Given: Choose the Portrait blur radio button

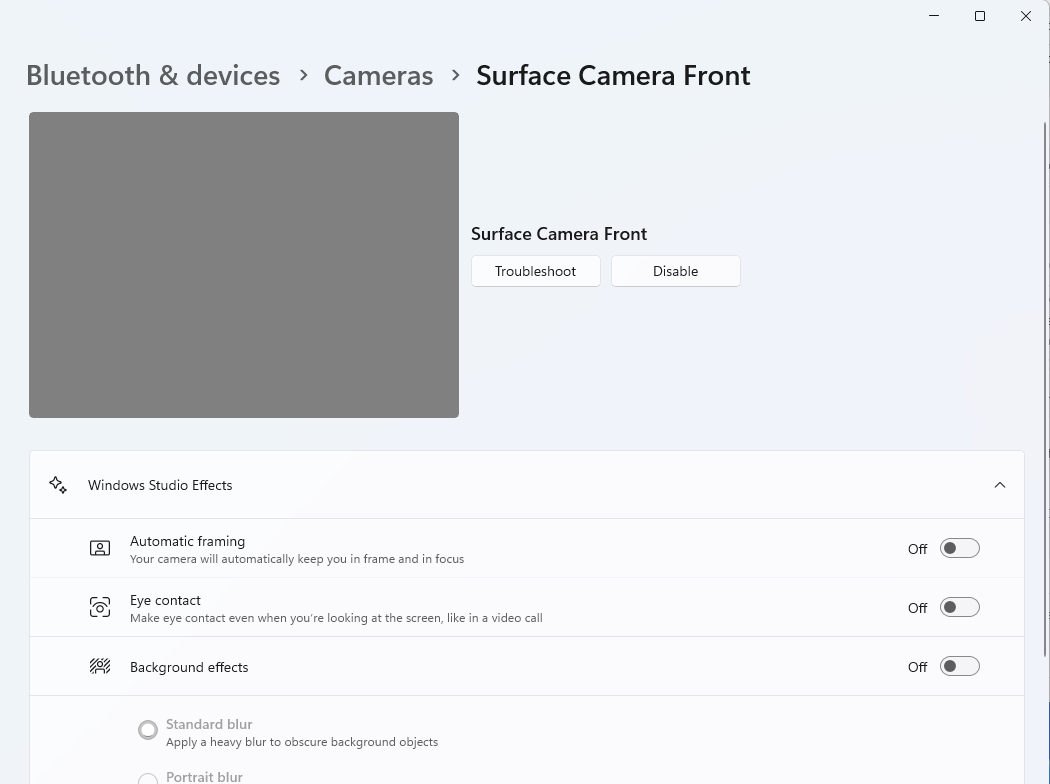Looking at the screenshot, I should (x=148, y=778).
